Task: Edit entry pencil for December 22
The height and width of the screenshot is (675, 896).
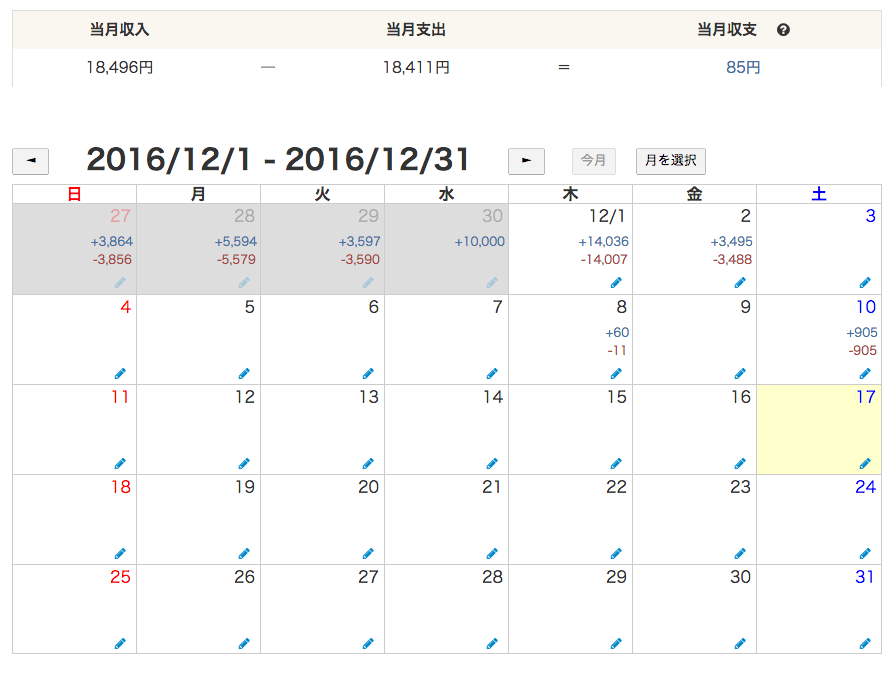Action: [616, 553]
